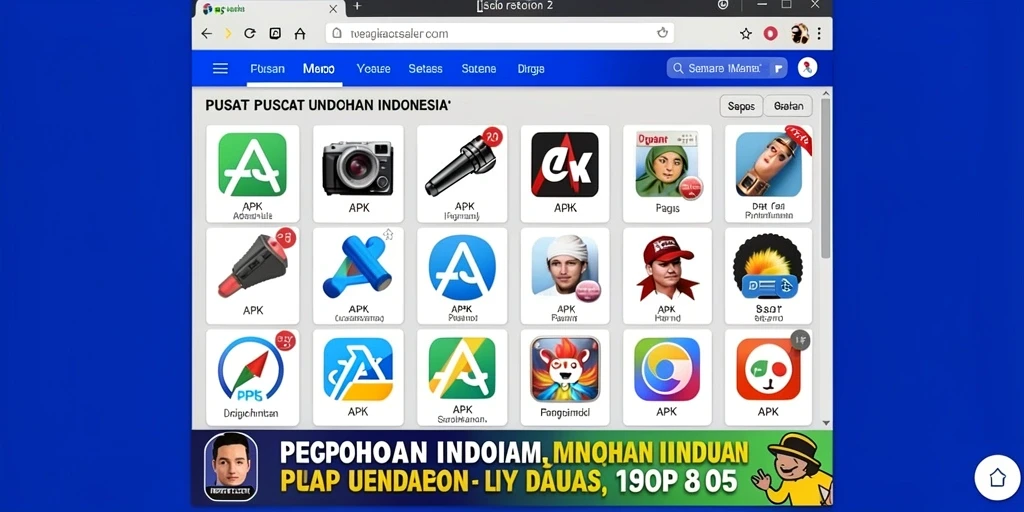Open a new browser tab
This screenshot has height=512, width=1024.
pyautogui.click(x=357, y=7)
